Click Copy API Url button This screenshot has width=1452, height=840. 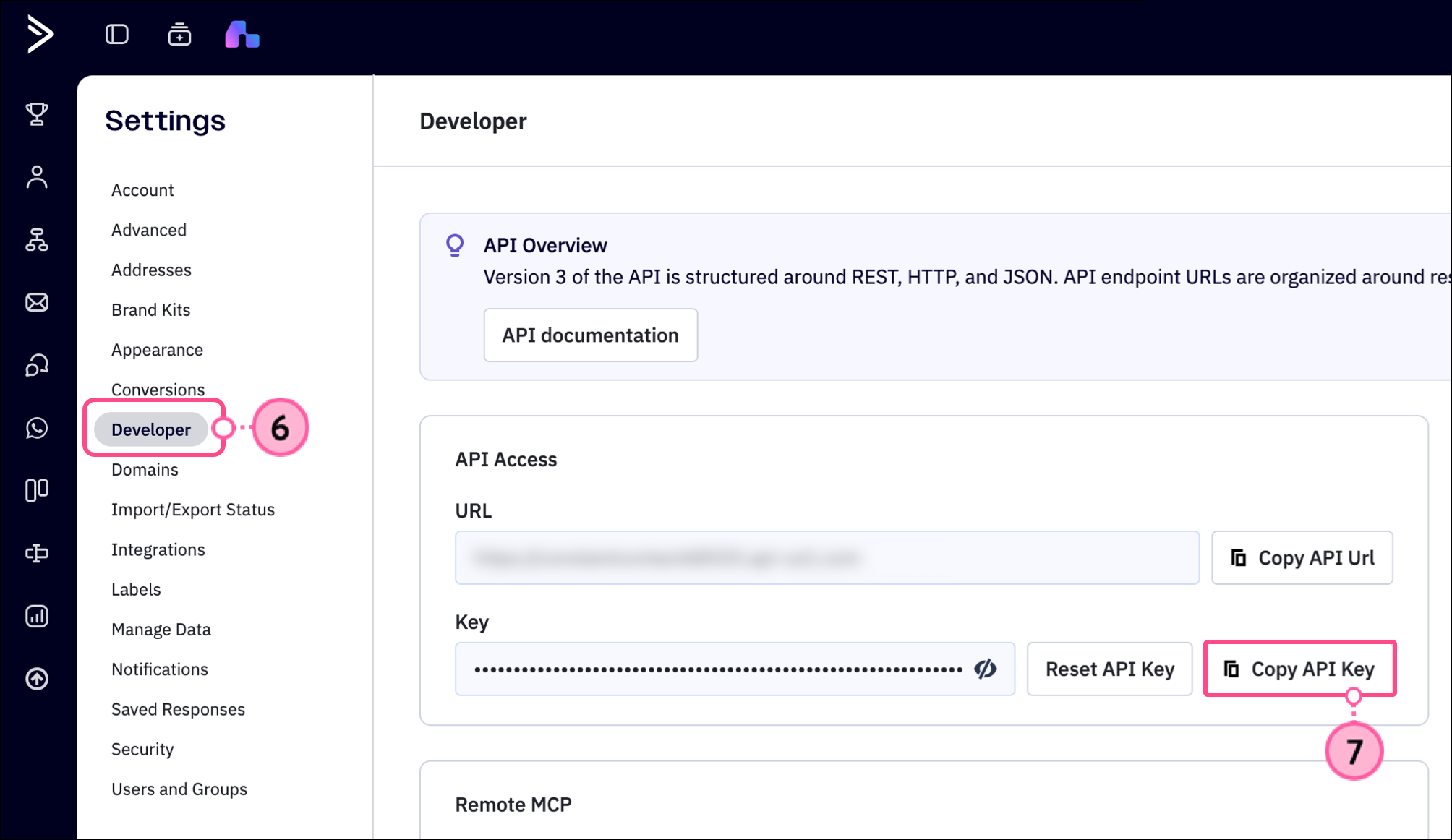click(1302, 557)
